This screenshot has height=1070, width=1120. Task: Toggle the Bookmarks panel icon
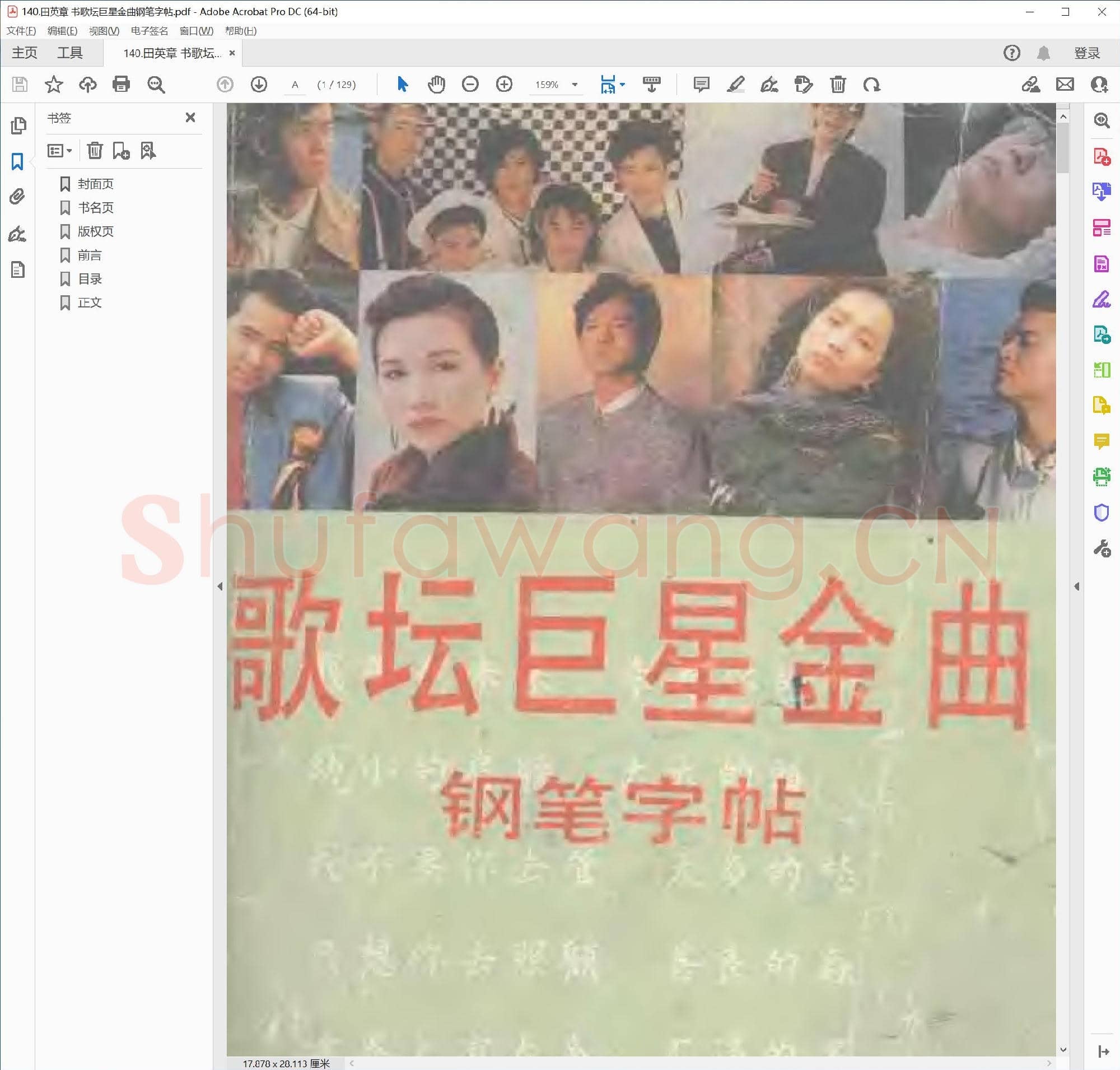click(18, 161)
